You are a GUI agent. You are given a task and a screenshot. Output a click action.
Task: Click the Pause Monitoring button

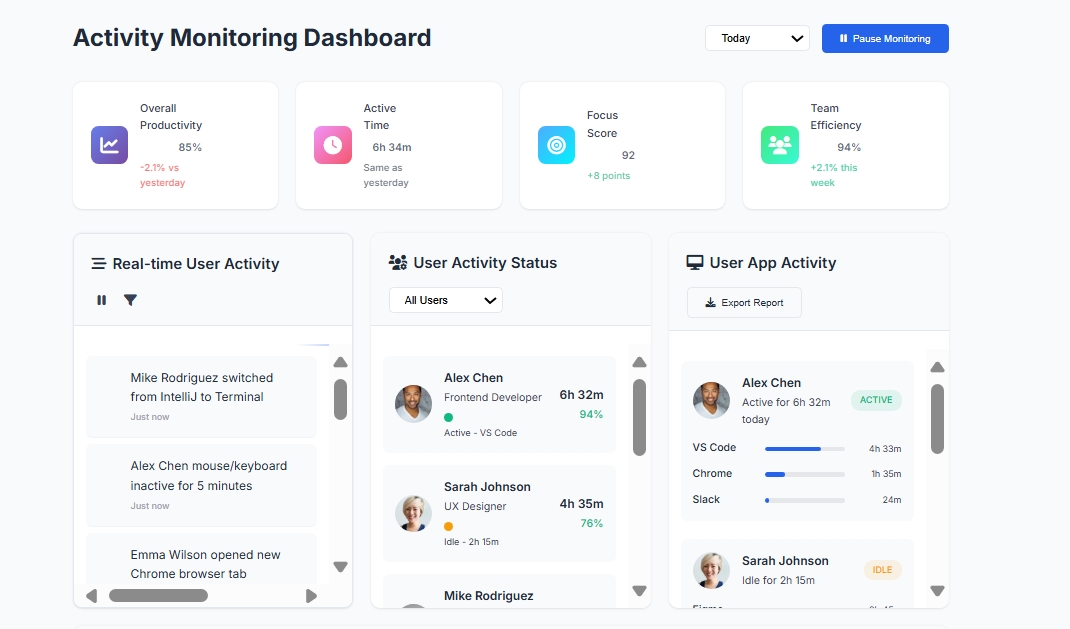(885, 38)
